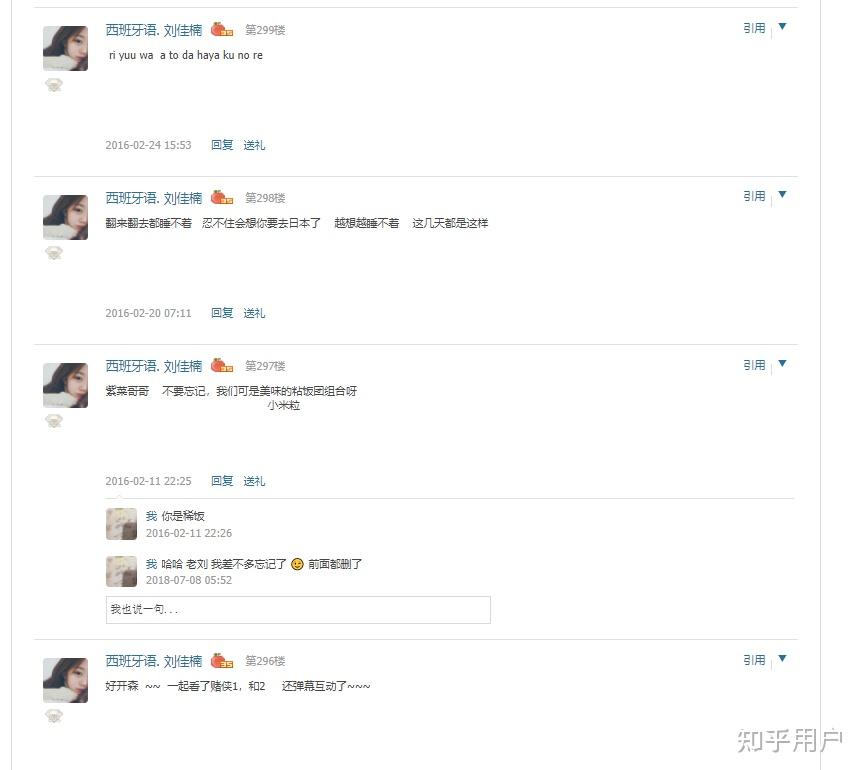The height and width of the screenshot is (770, 867).
Task: Click the smiley emoji in the 2018 comment
Action: [x=297, y=564]
